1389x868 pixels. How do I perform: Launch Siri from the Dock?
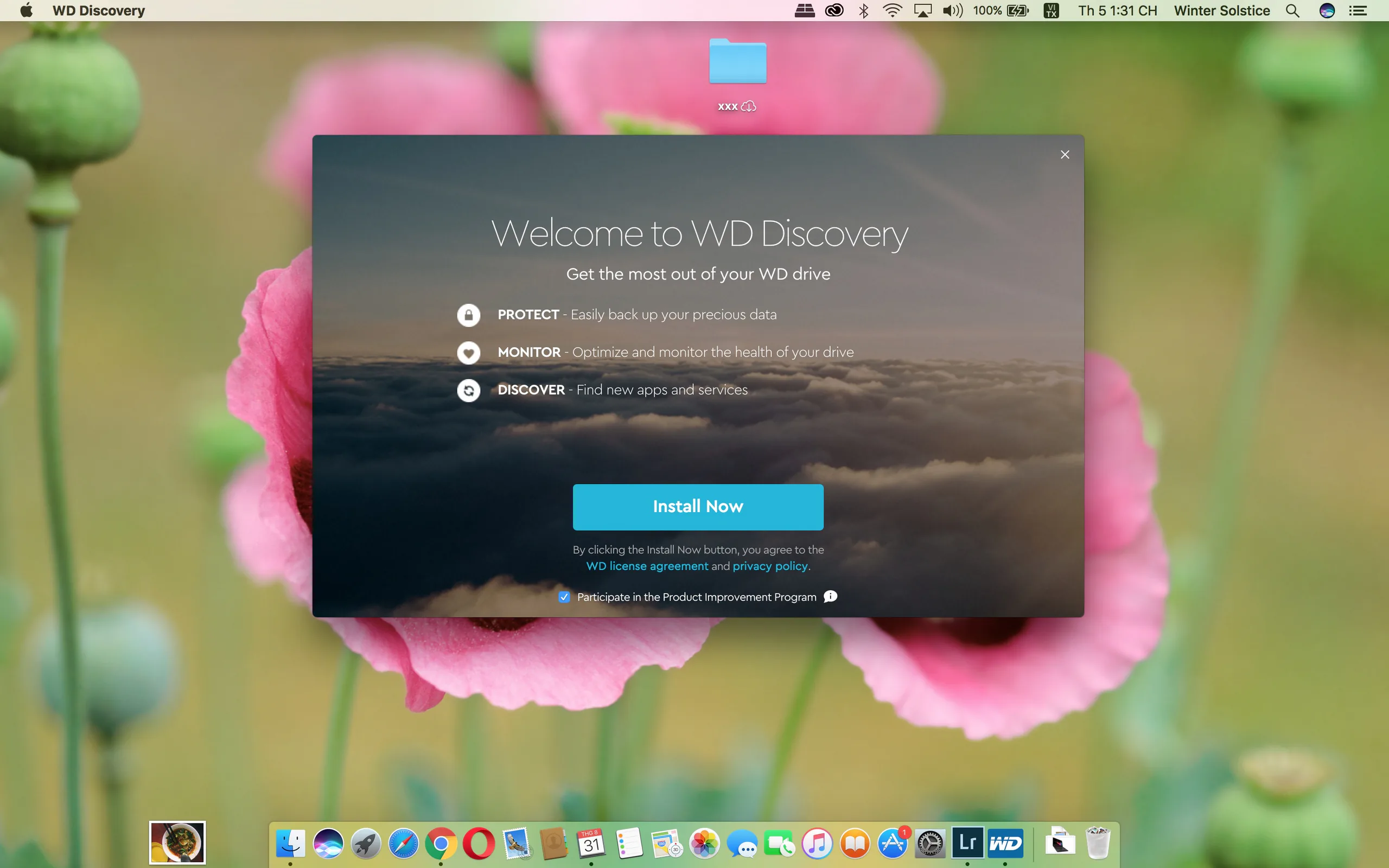tap(328, 843)
